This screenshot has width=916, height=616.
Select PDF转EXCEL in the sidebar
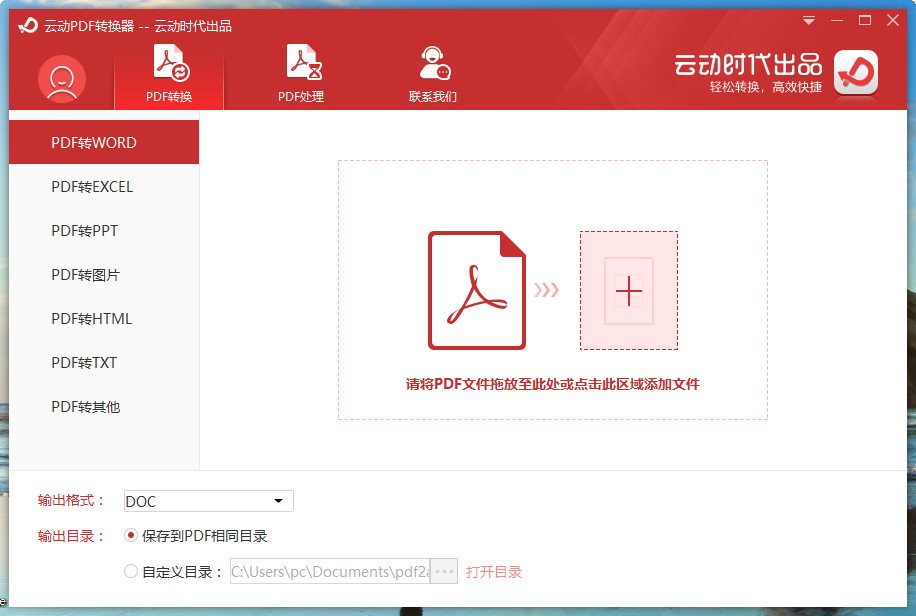pyautogui.click(x=104, y=186)
